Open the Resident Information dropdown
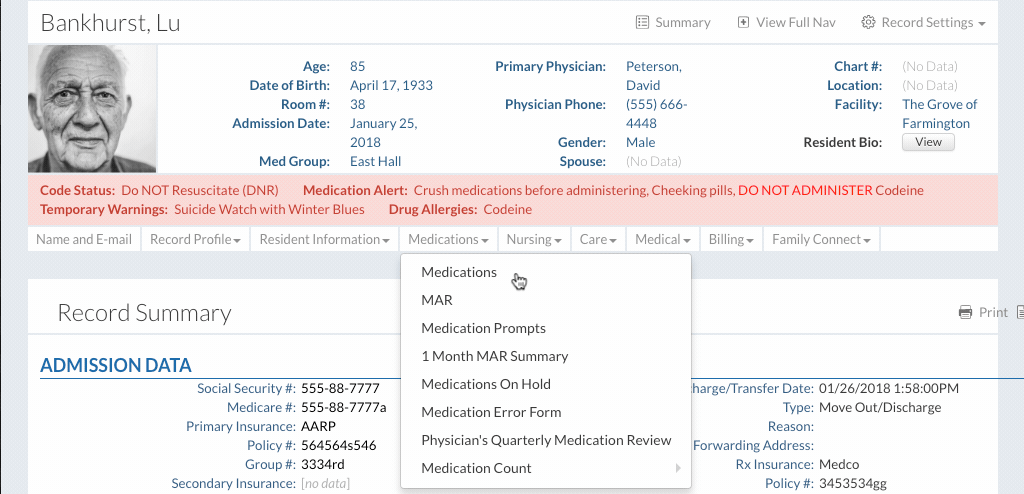This screenshot has width=1024, height=494. point(324,239)
